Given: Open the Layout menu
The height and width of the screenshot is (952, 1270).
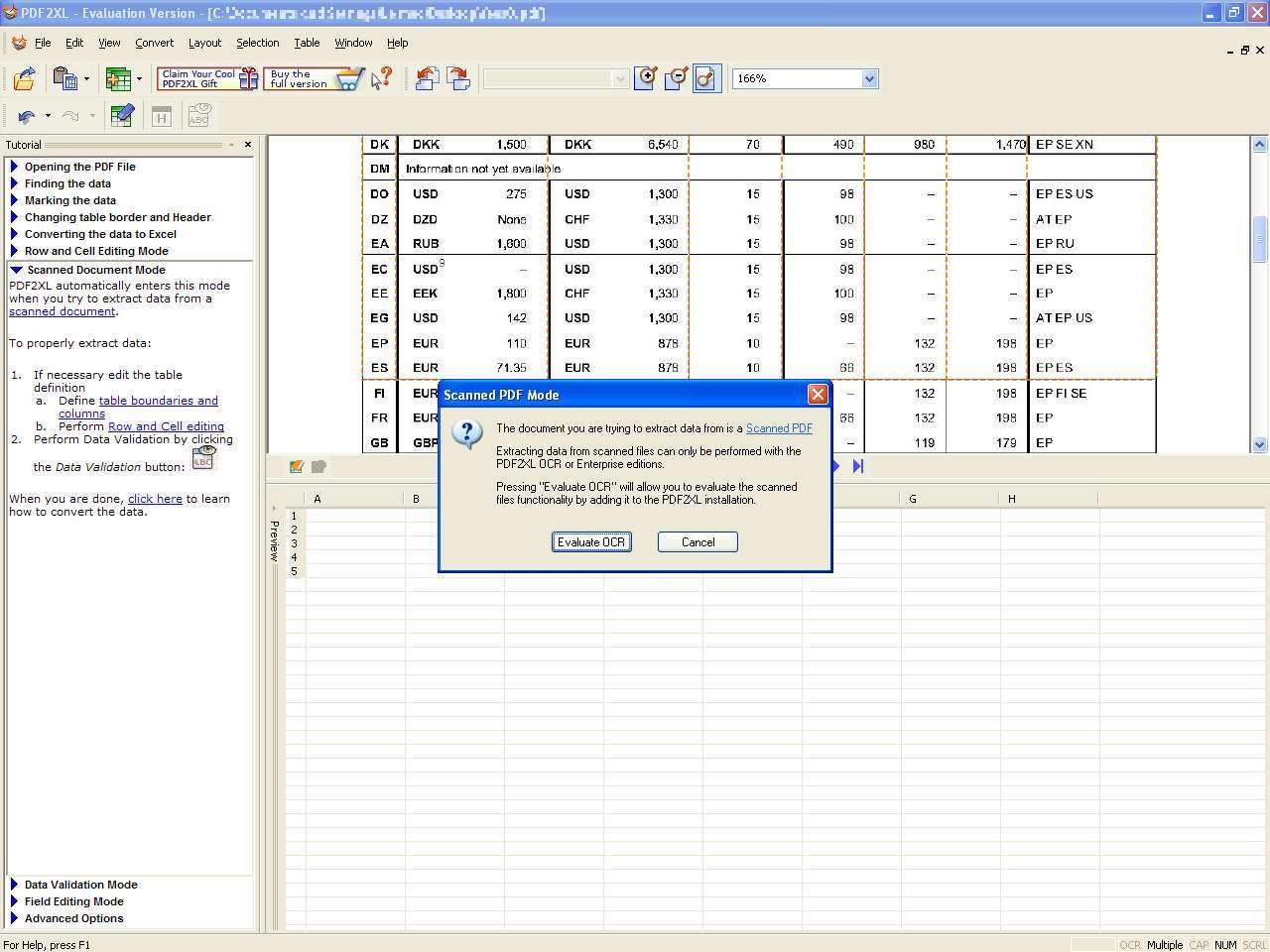Looking at the screenshot, I should click(204, 43).
